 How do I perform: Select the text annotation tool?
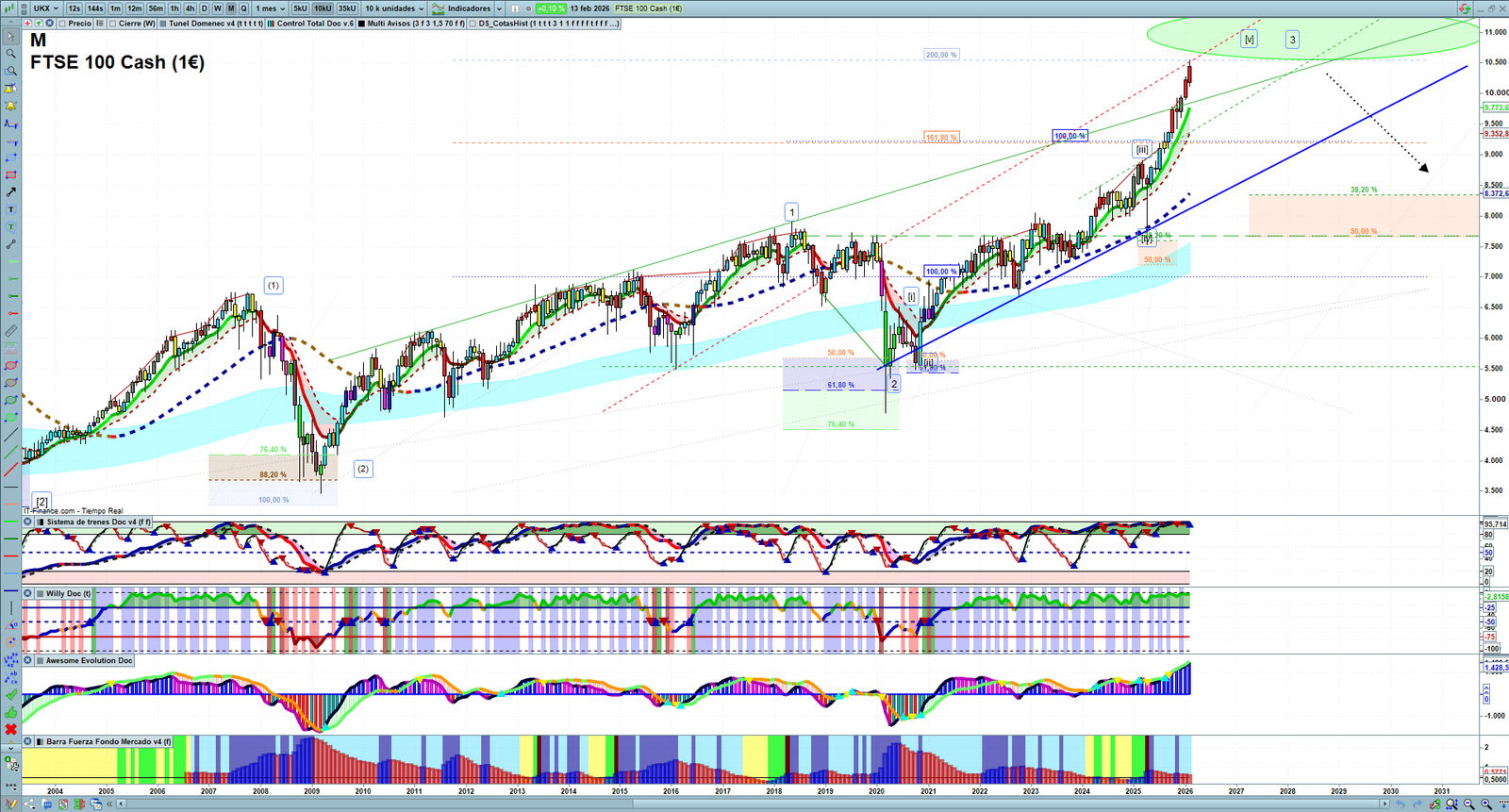click(x=11, y=209)
